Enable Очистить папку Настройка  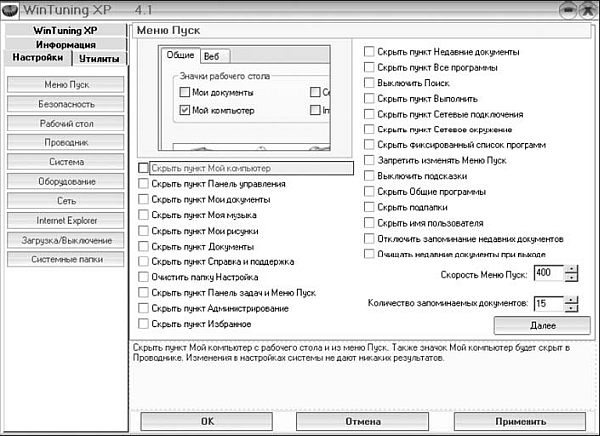point(143,277)
